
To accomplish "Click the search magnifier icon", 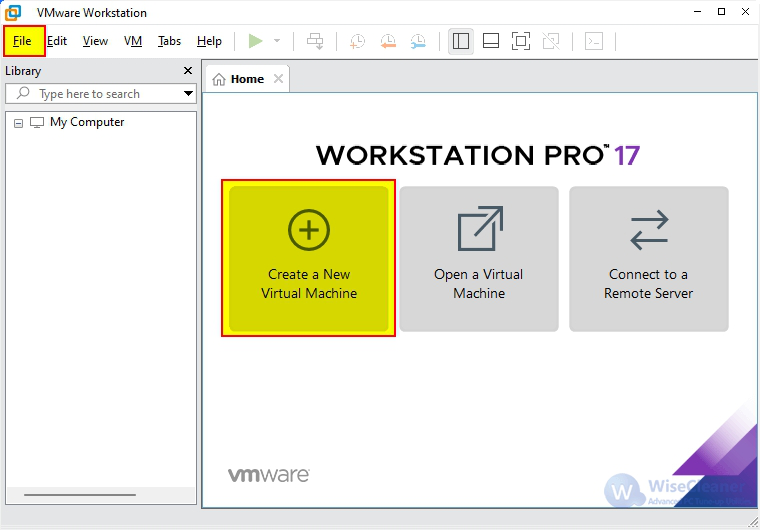I will point(23,93).
